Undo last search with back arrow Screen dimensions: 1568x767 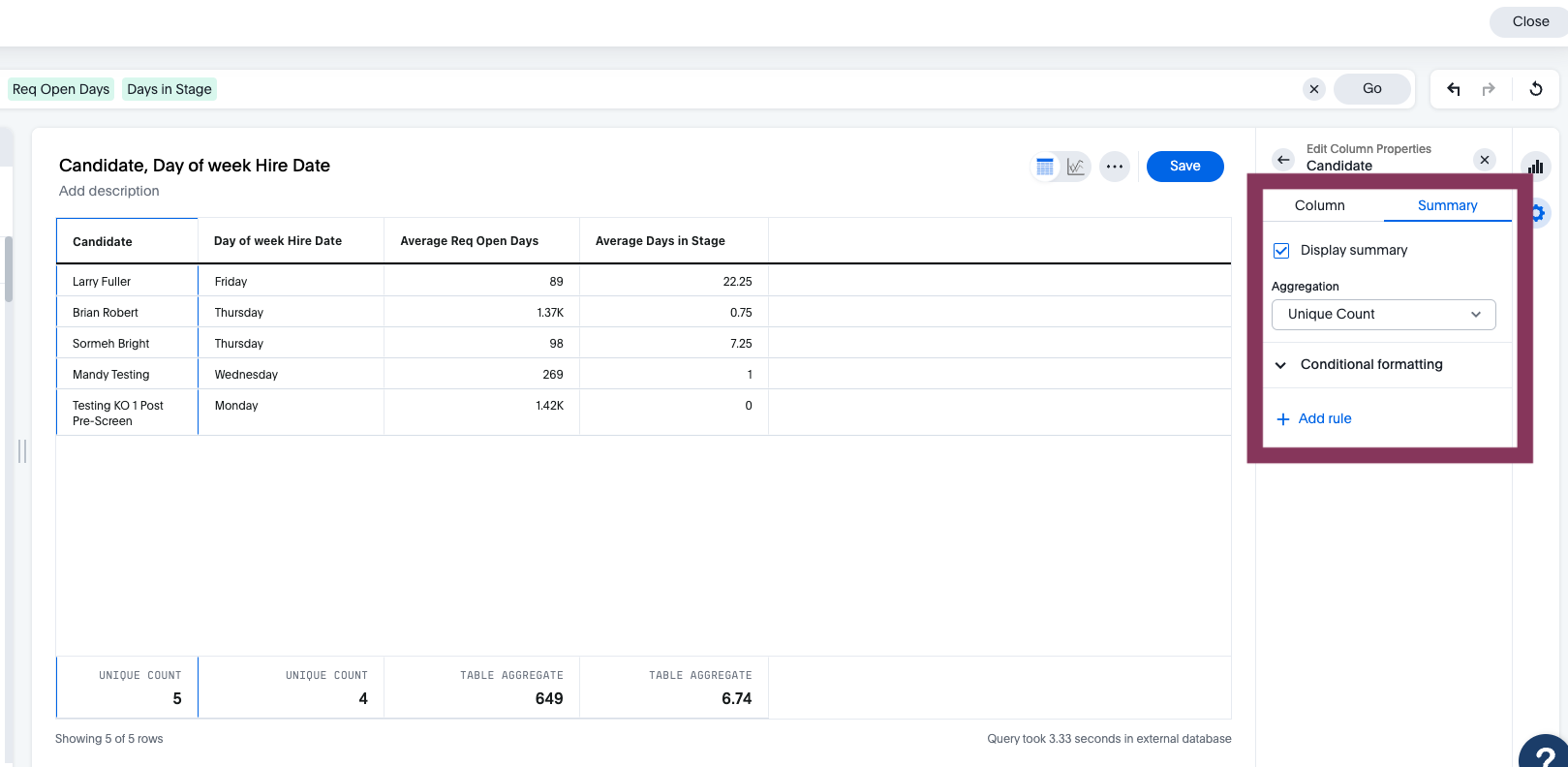(1454, 89)
